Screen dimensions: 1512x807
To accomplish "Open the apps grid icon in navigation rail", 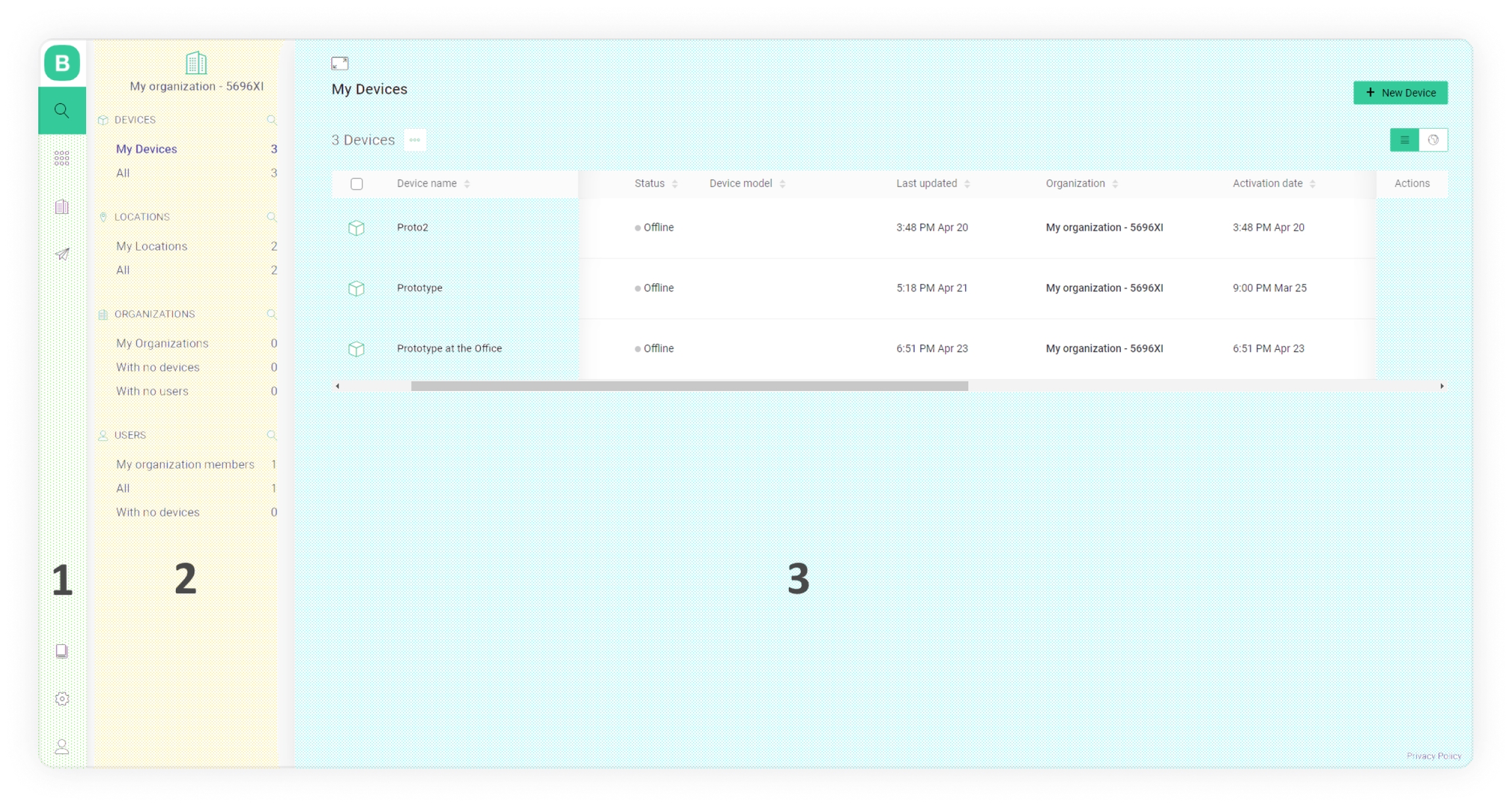I will pyautogui.click(x=62, y=158).
